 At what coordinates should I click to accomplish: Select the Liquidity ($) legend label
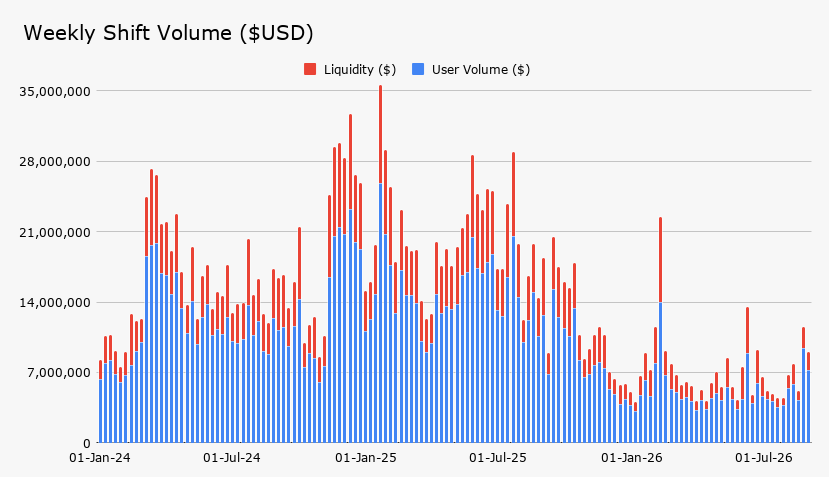(360, 69)
